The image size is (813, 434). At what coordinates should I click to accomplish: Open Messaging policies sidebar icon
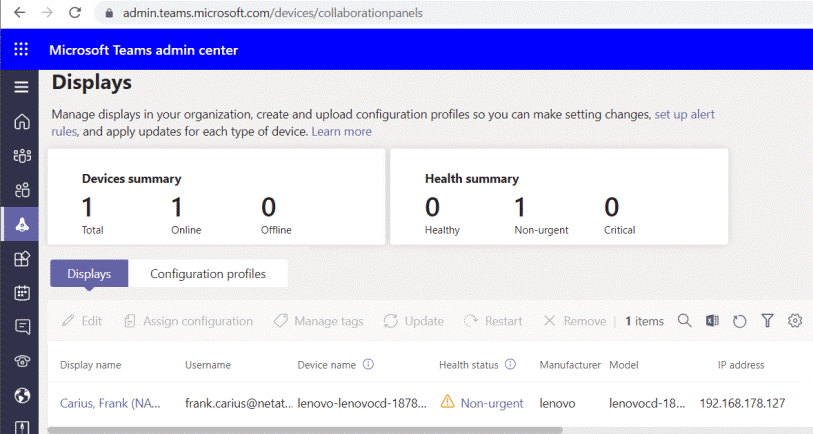[x=22, y=327]
